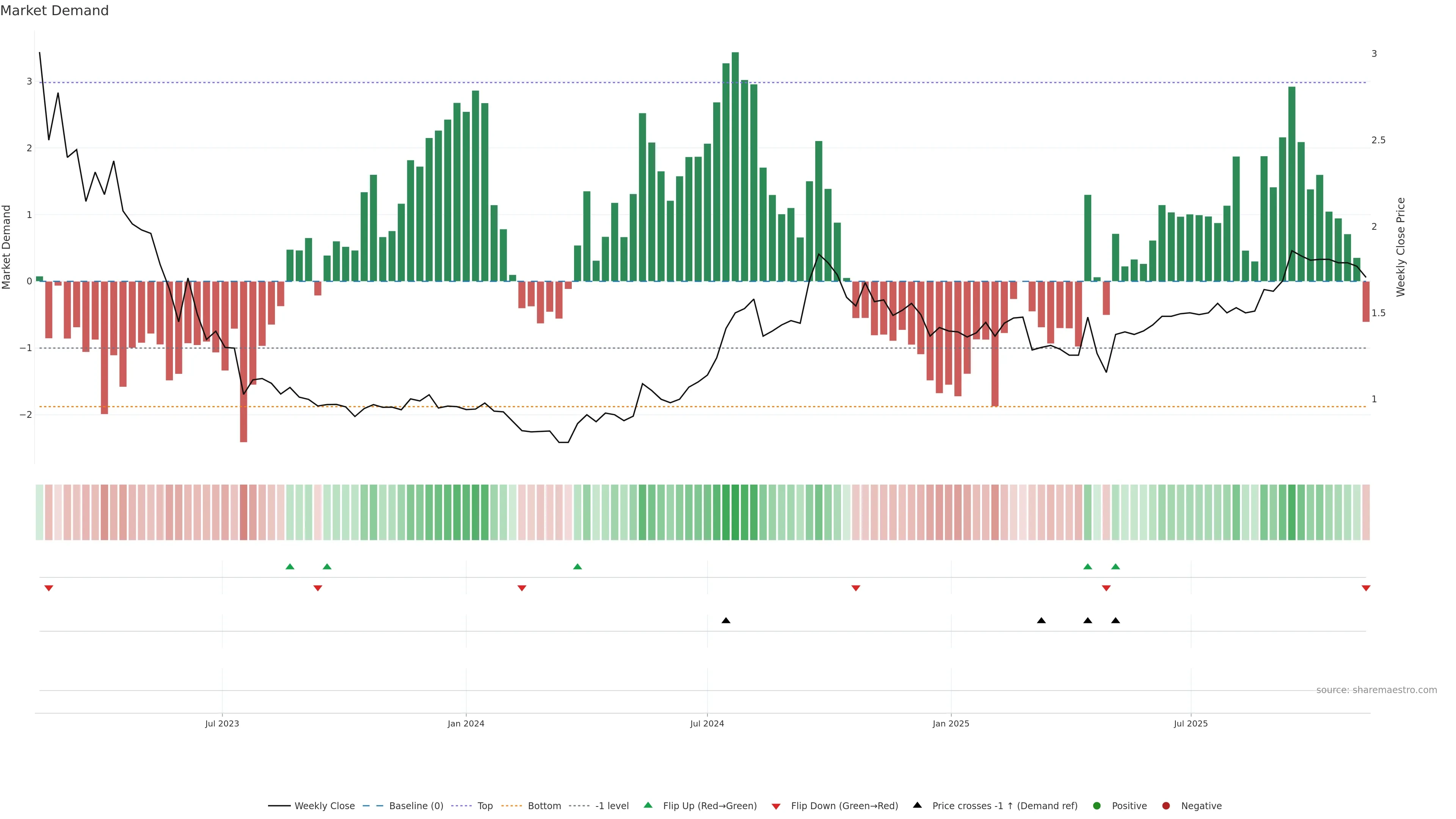Viewport: 1456px width, 819px height.
Task: Click the black price-cross marker near Jul 2024
Action: [x=726, y=621]
